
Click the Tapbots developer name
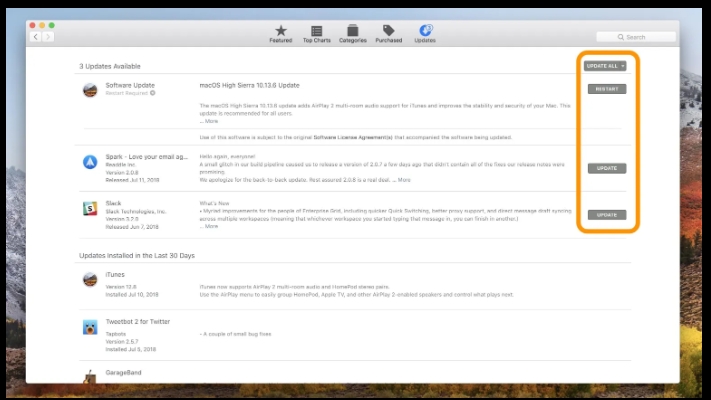[x=116, y=334]
